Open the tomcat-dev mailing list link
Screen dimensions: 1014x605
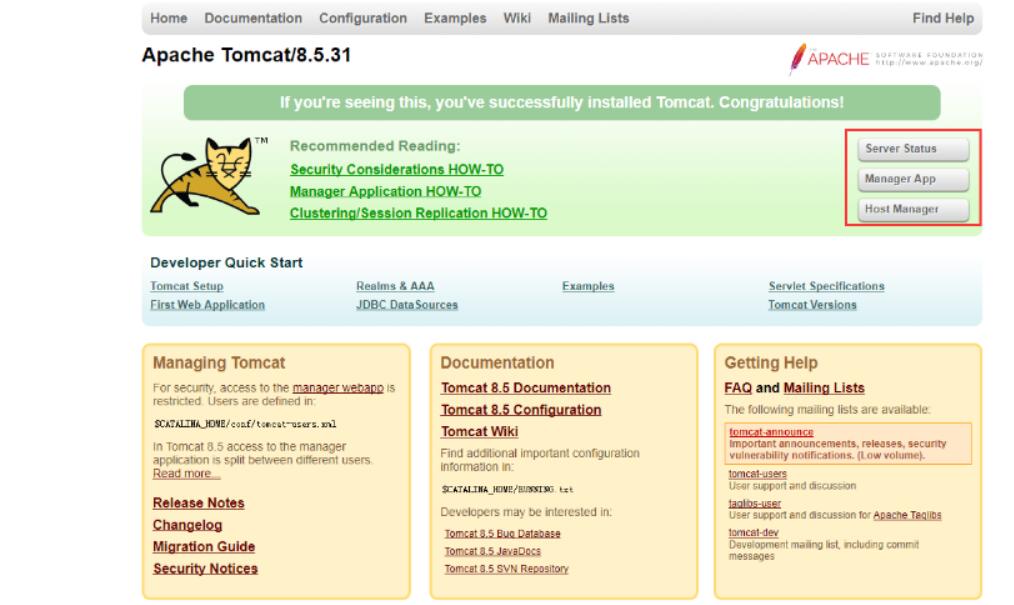point(753,533)
